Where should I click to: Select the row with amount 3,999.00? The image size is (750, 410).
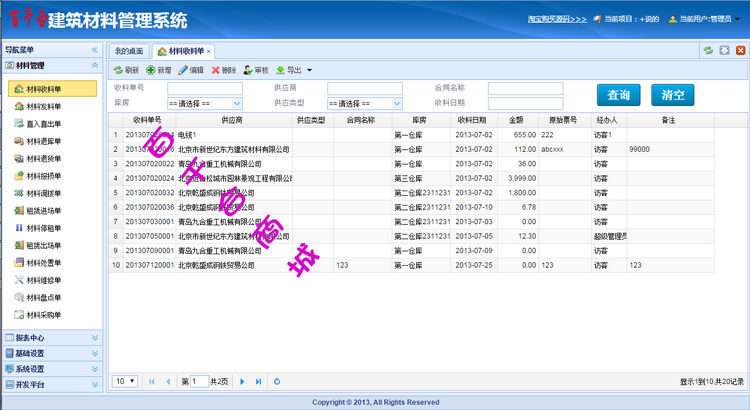pos(411,178)
